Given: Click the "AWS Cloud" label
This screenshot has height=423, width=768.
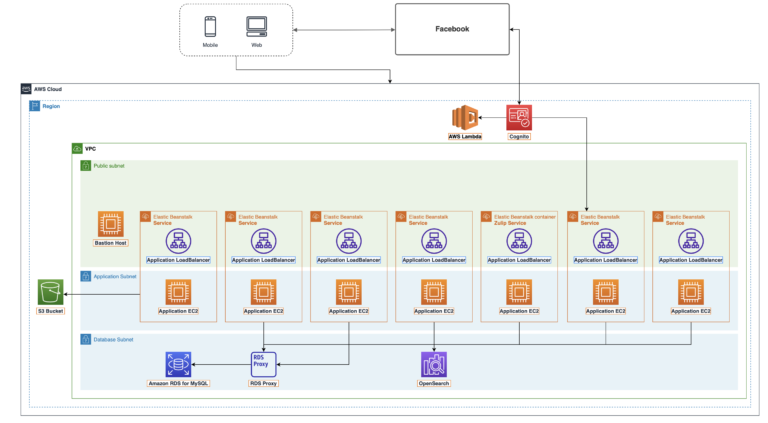Looking at the screenshot, I should click(48, 89).
